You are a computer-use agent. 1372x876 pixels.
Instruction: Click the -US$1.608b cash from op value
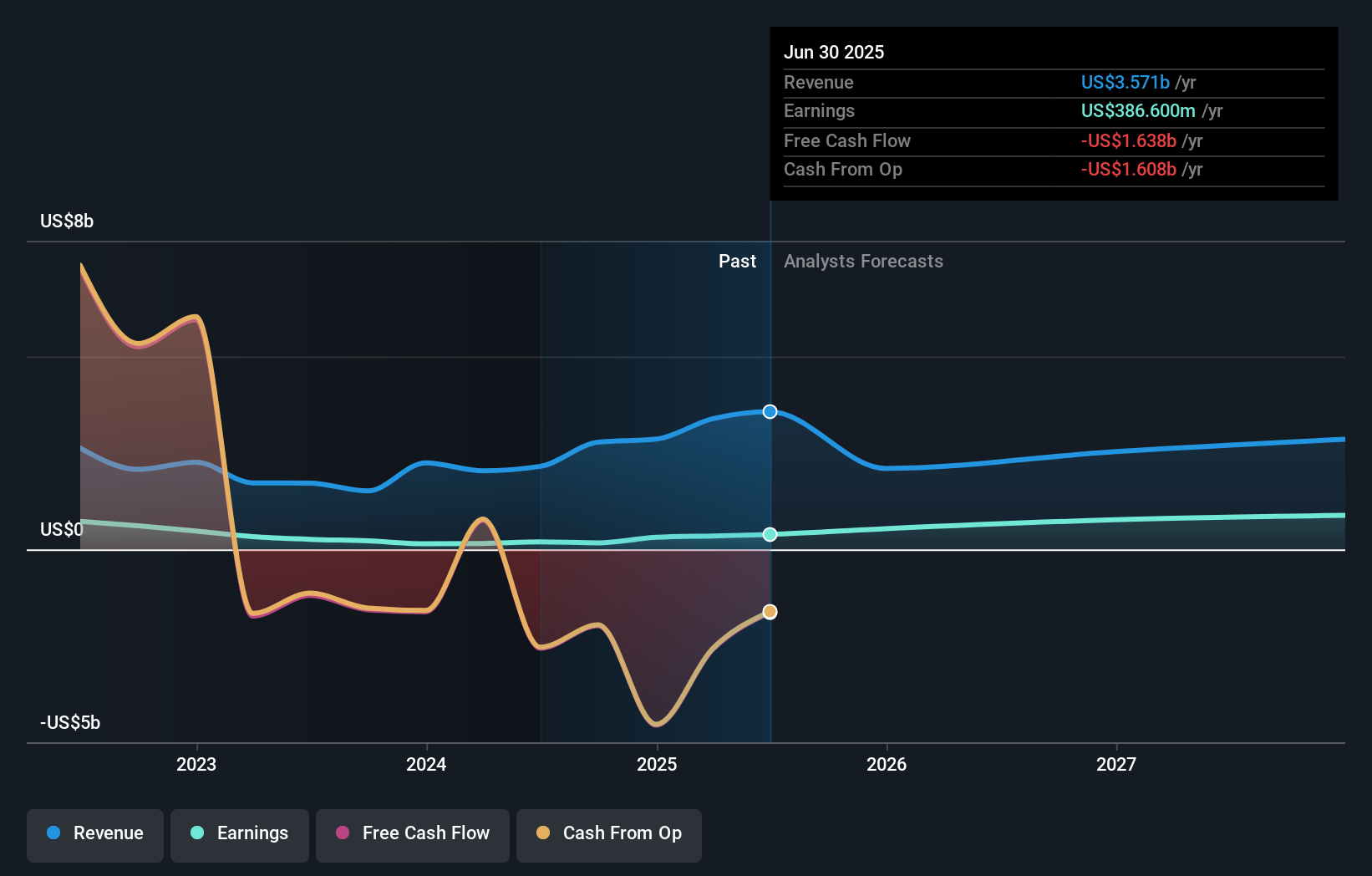(1128, 169)
